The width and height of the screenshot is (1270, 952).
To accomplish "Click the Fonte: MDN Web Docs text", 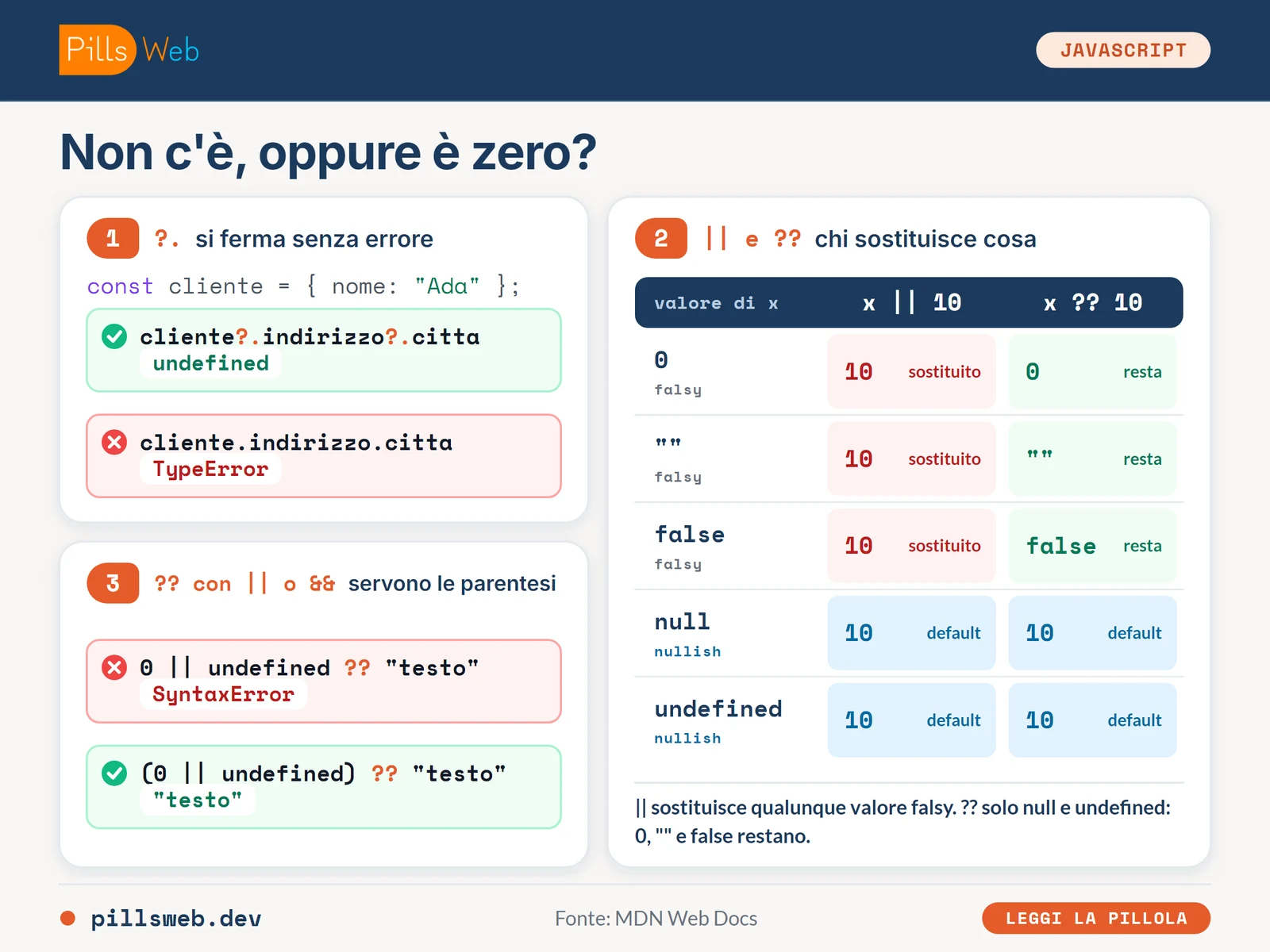I will pos(656,918).
